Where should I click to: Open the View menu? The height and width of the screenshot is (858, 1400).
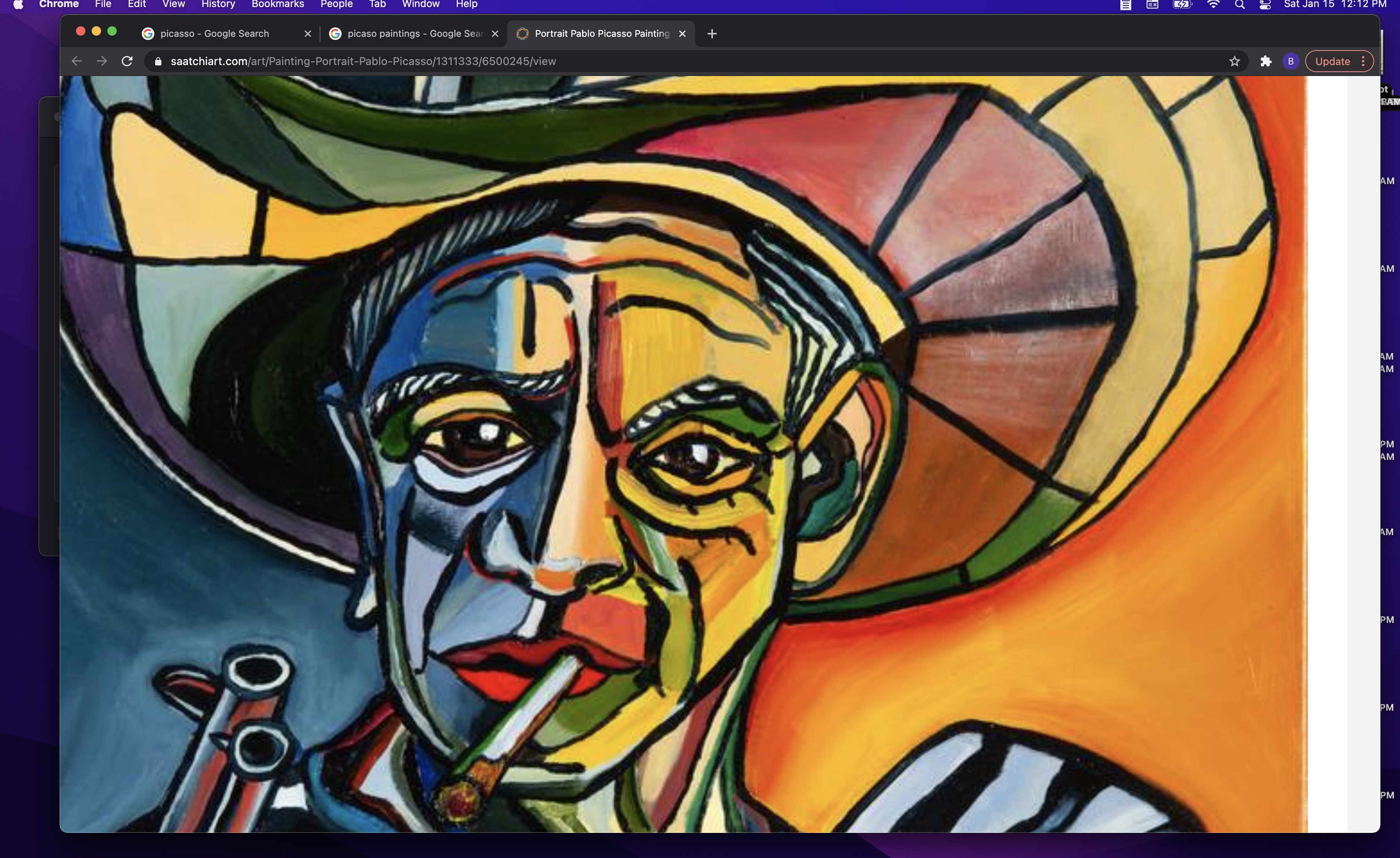[173, 5]
